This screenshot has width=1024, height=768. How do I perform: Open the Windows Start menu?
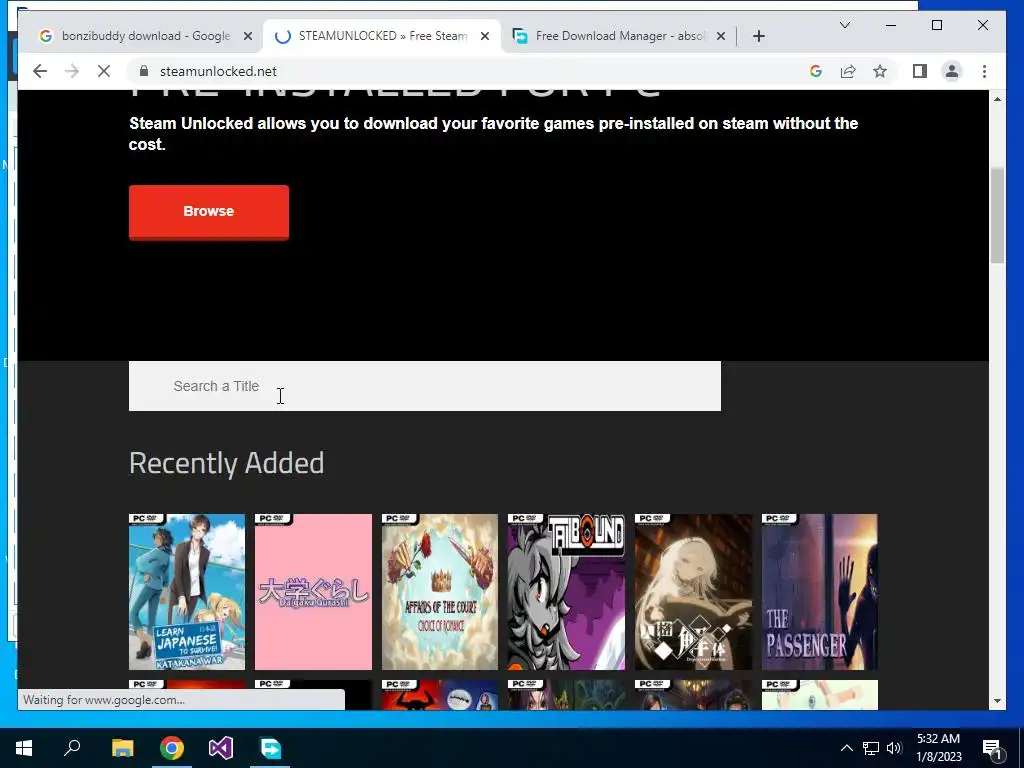(24, 748)
